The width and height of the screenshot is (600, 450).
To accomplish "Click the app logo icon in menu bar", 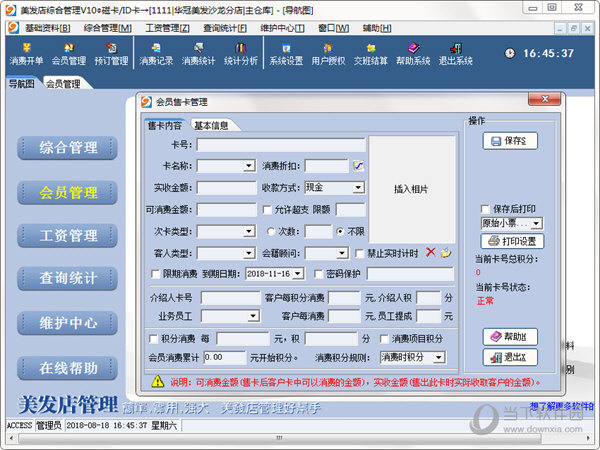I will [13, 28].
